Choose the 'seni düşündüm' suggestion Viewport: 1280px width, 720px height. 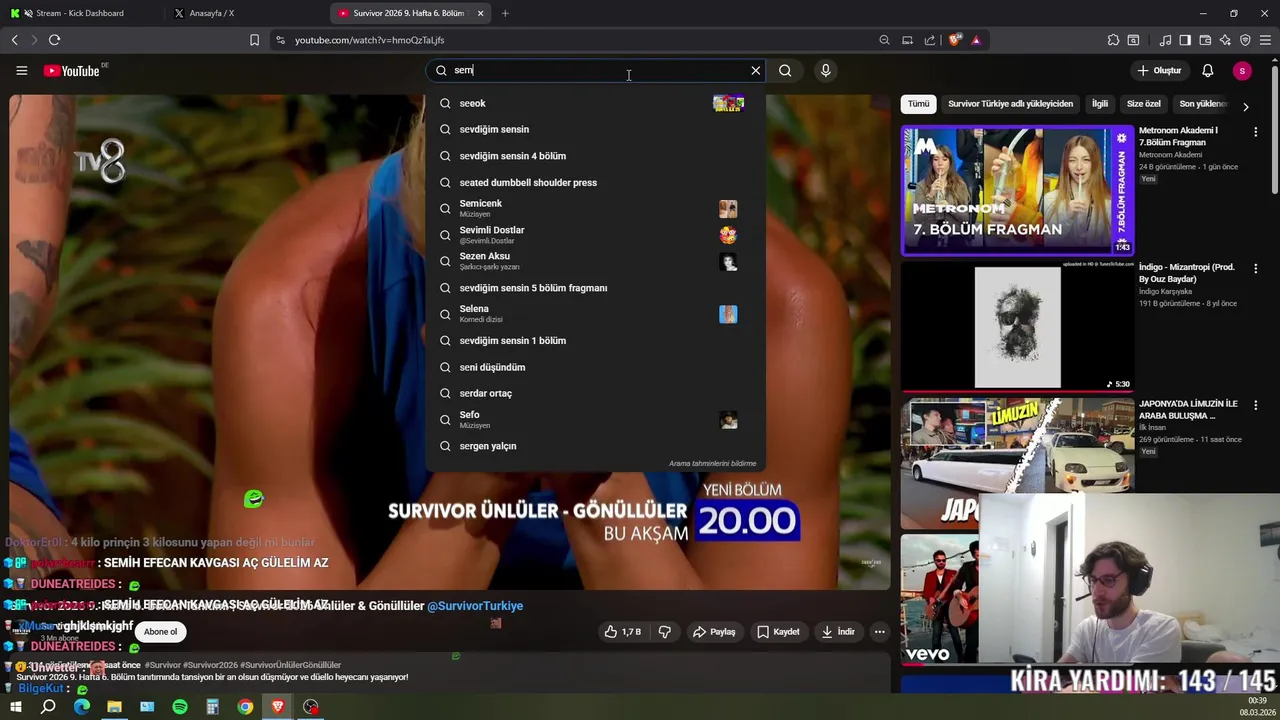[x=595, y=367]
